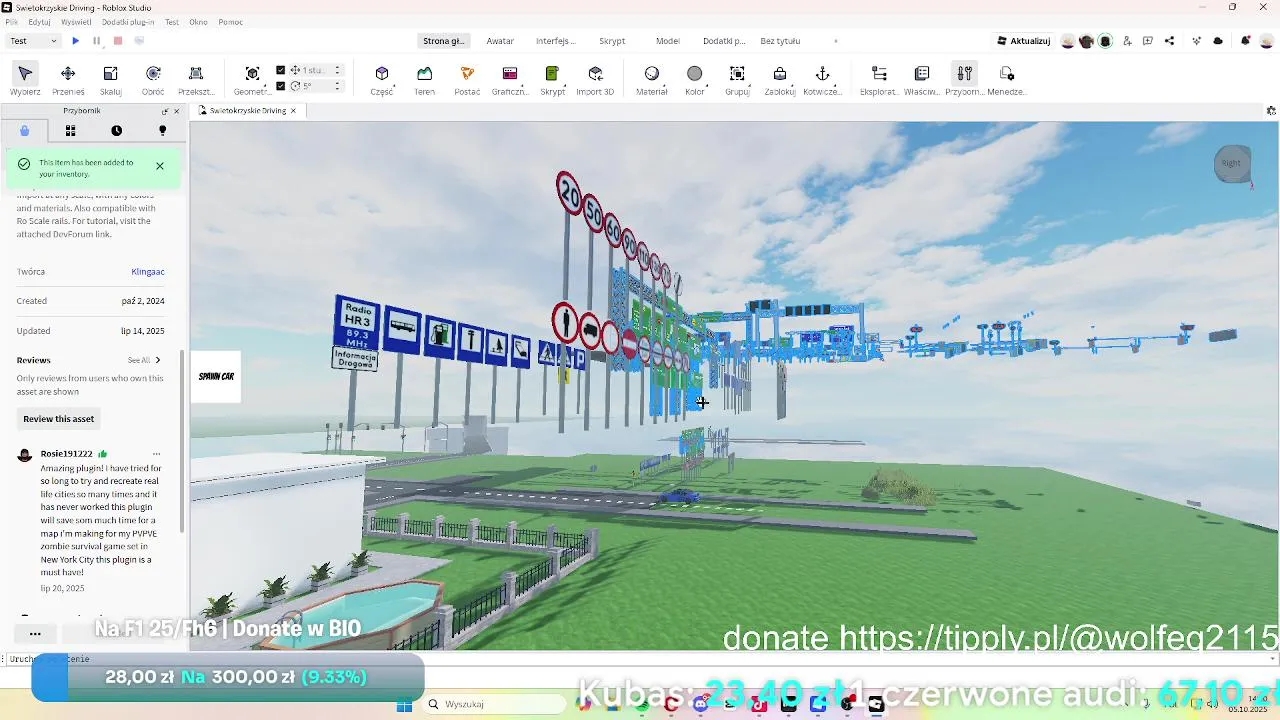Click the Aktualizuj button
This screenshot has height=720, width=1280.
point(1024,41)
